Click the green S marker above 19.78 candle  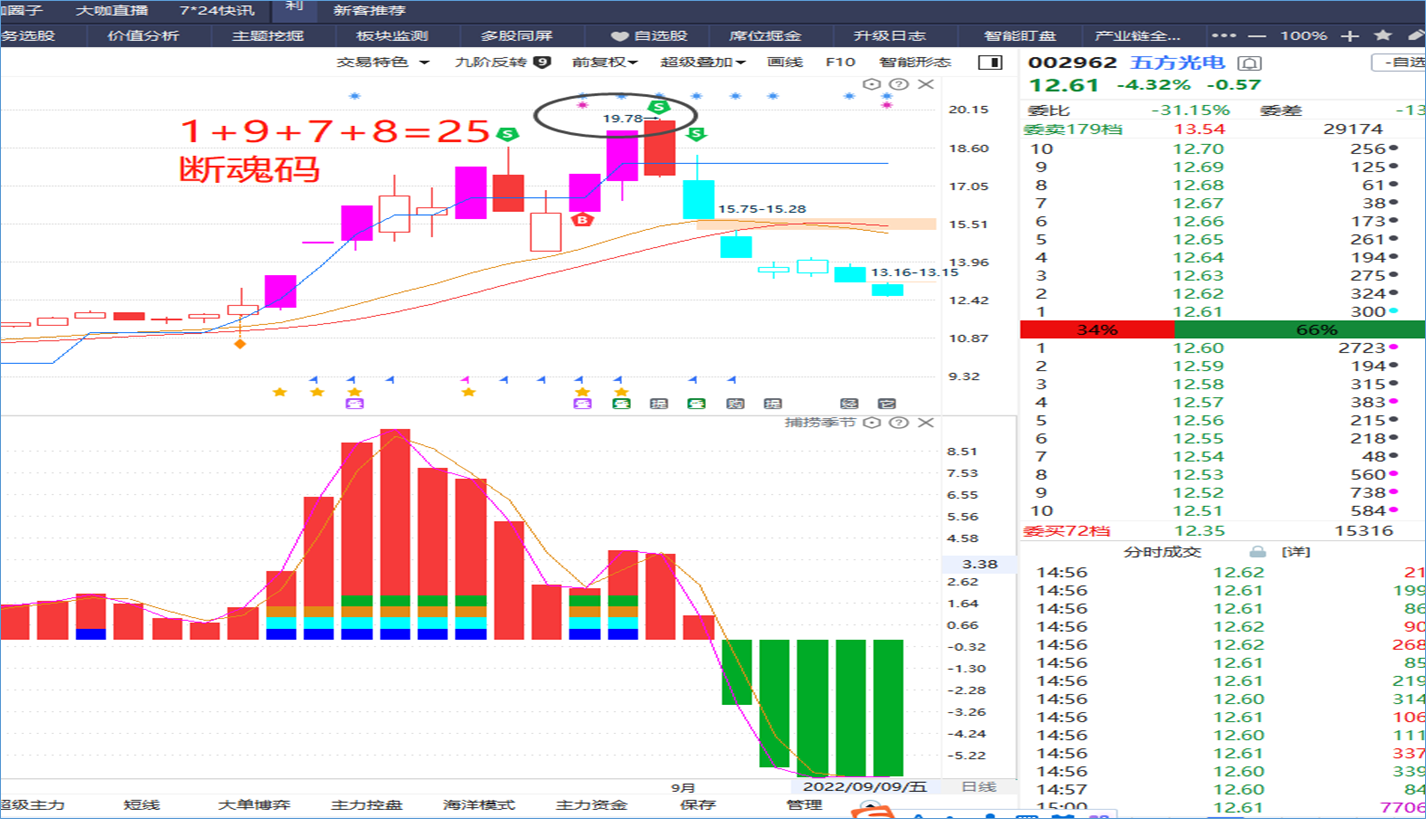pyautogui.click(x=657, y=106)
